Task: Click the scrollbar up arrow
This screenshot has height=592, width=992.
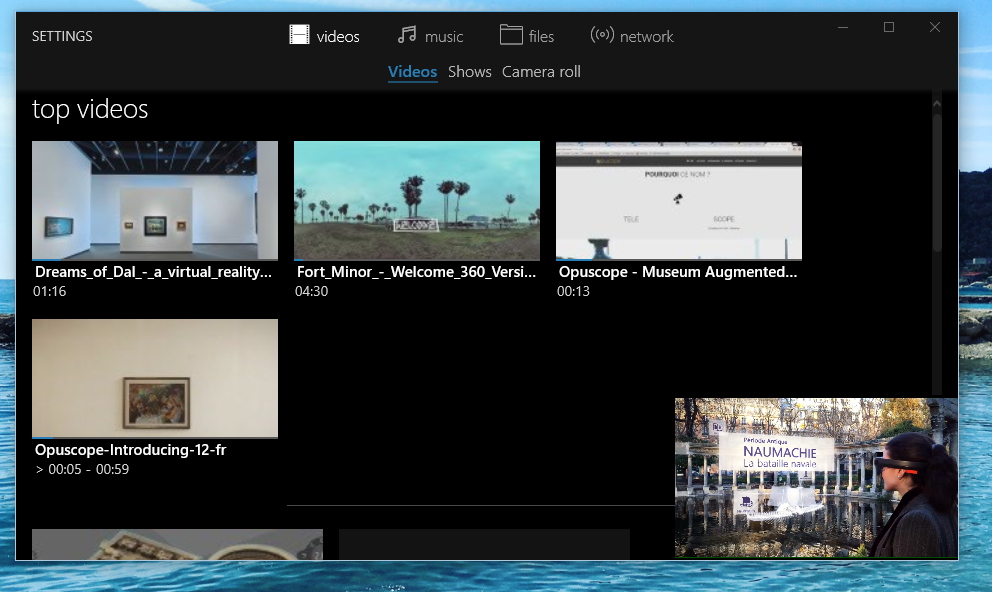Action: tap(937, 102)
